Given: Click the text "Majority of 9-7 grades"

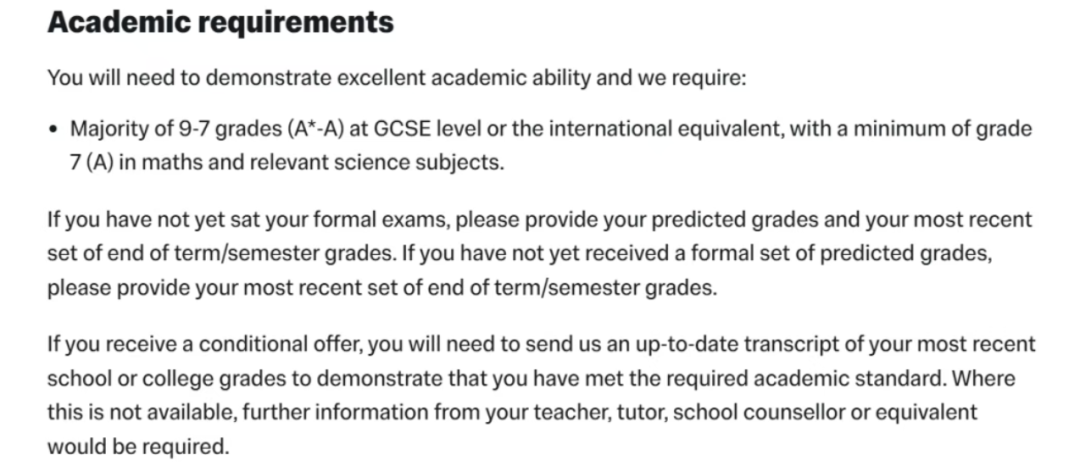Looking at the screenshot, I should click(174, 129).
